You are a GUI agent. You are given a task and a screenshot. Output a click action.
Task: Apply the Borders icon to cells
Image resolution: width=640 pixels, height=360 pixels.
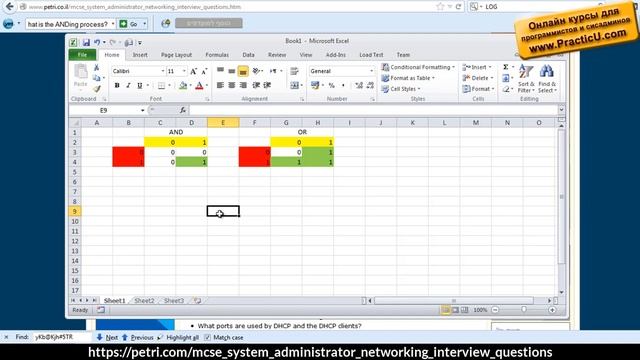click(161, 85)
